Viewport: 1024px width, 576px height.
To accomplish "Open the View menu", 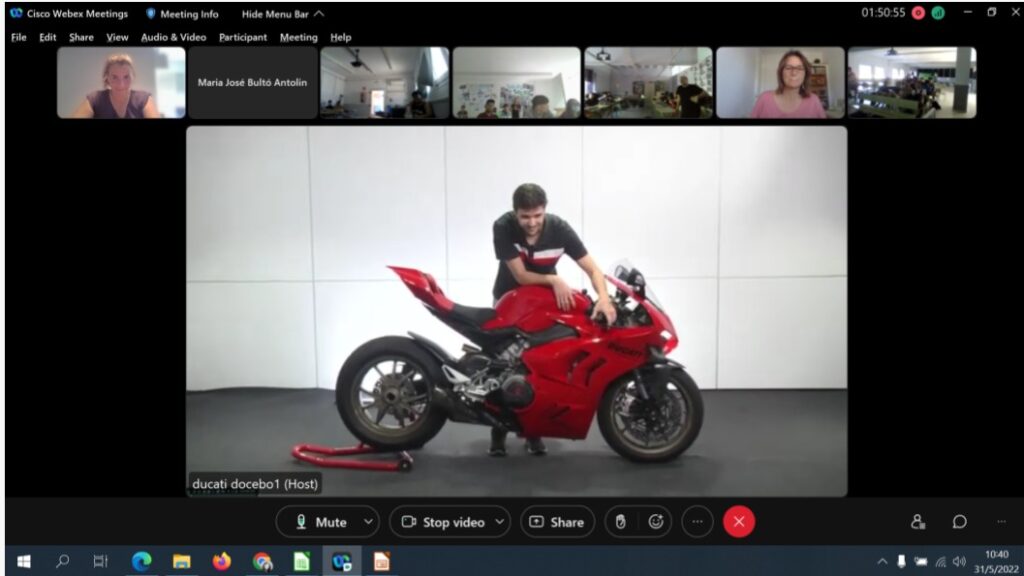I will 118,37.
